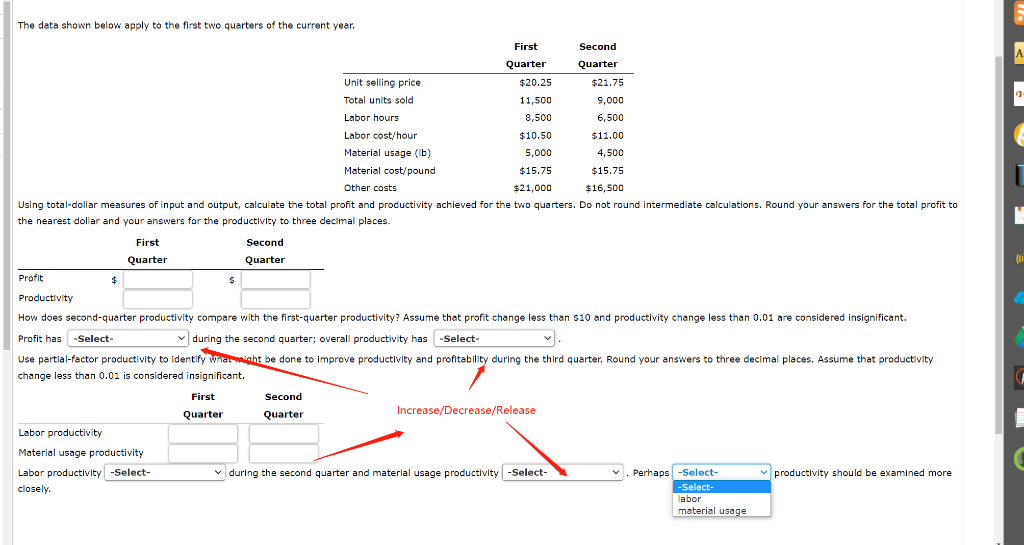The width and height of the screenshot is (1024, 545).
Task: Open the 'Labor productivity' select dropdown
Action: (165, 472)
